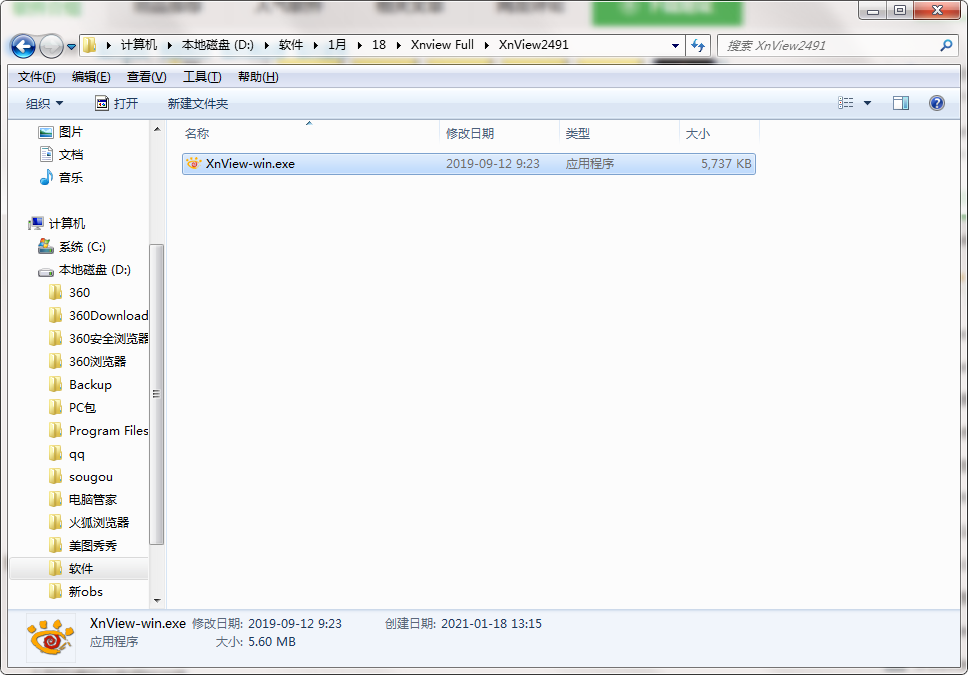The height and width of the screenshot is (675, 968).
Task: Select 计算机 in the navigation tree
Action: pyautogui.click(x=57, y=224)
